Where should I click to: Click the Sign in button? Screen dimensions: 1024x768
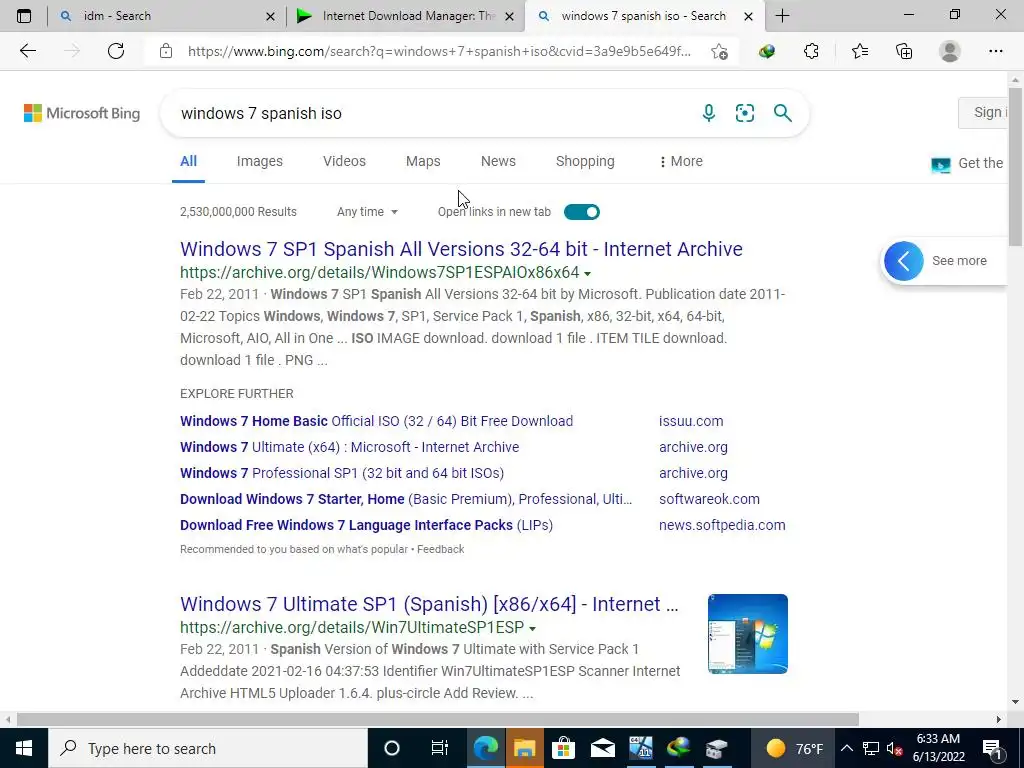pyautogui.click(x=983, y=112)
